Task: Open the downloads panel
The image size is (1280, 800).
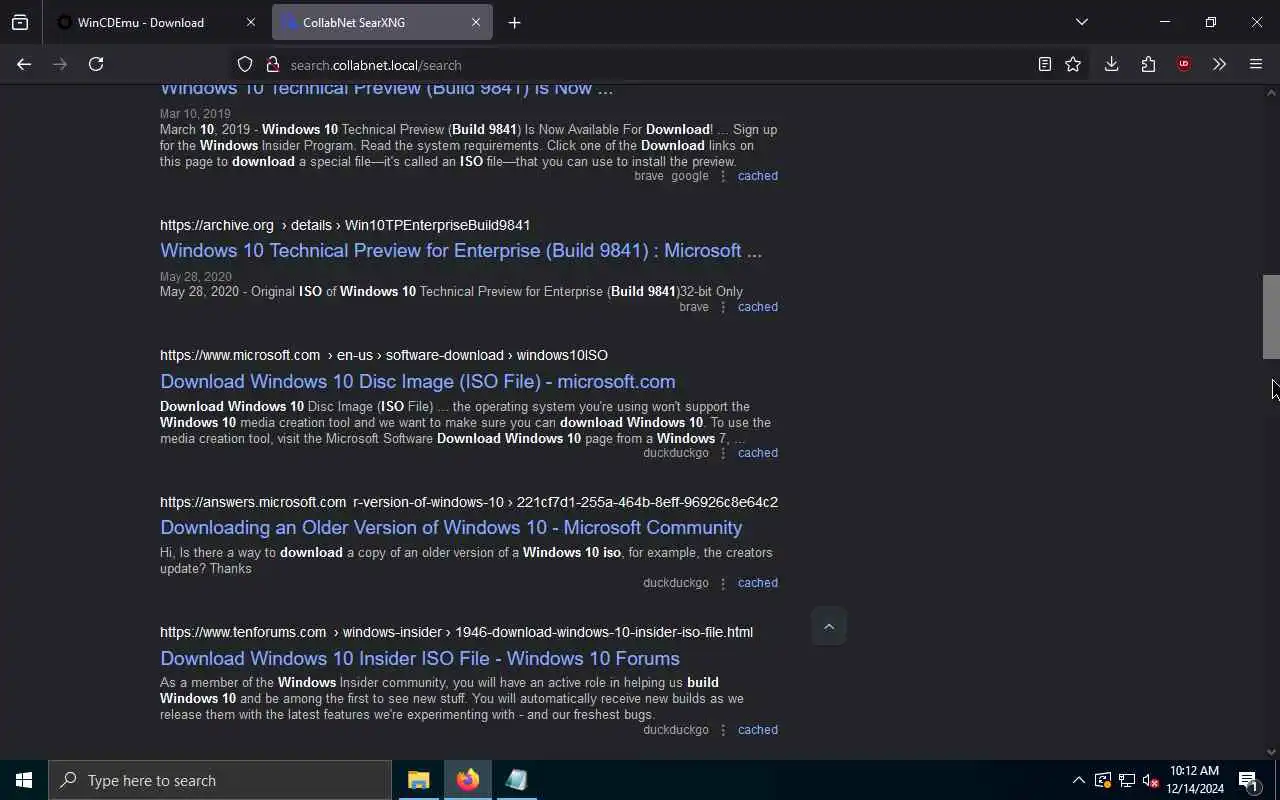Action: [1111, 64]
